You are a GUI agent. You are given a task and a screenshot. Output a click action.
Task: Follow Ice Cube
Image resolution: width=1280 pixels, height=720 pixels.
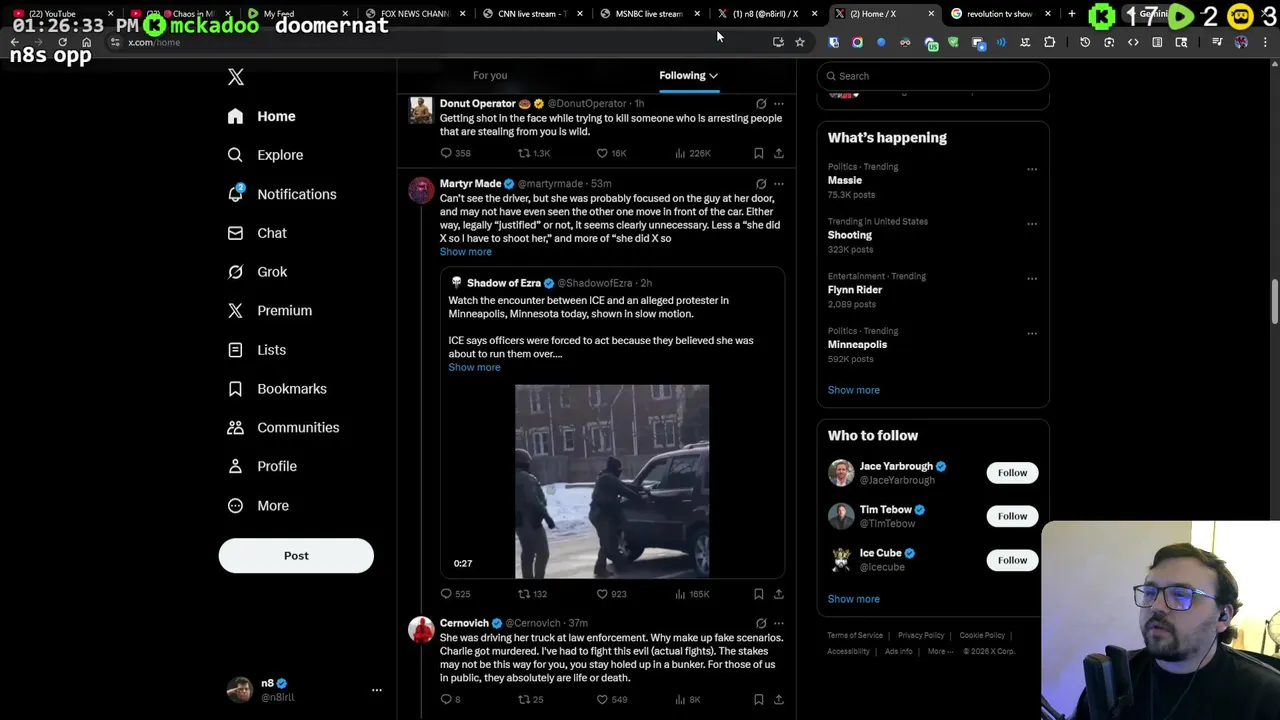(1012, 560)
